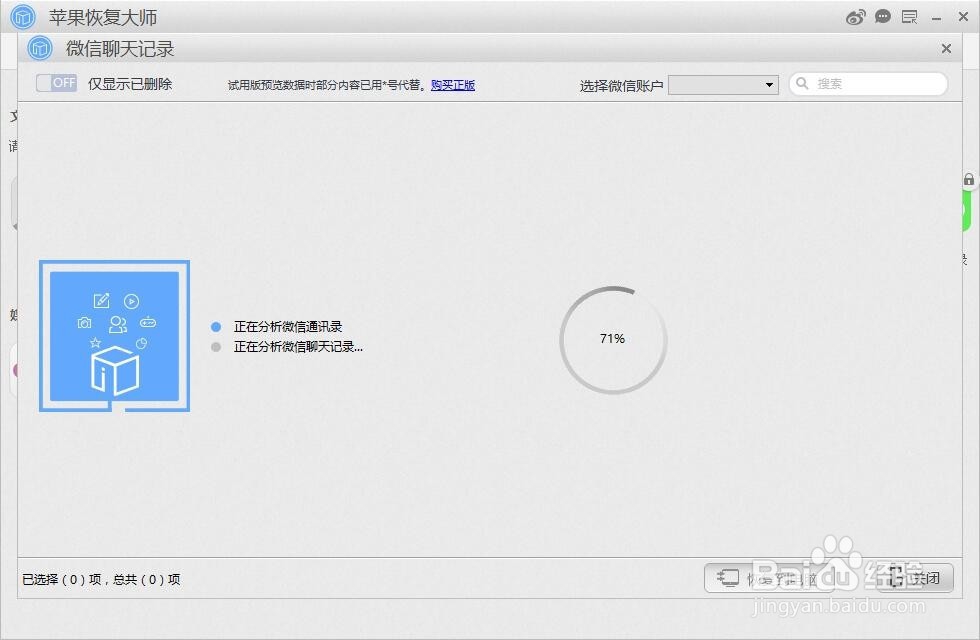Expand the 选择微信账户 dropdown
Viewport: 980px width, 640px height.
[x=723, y=84]
